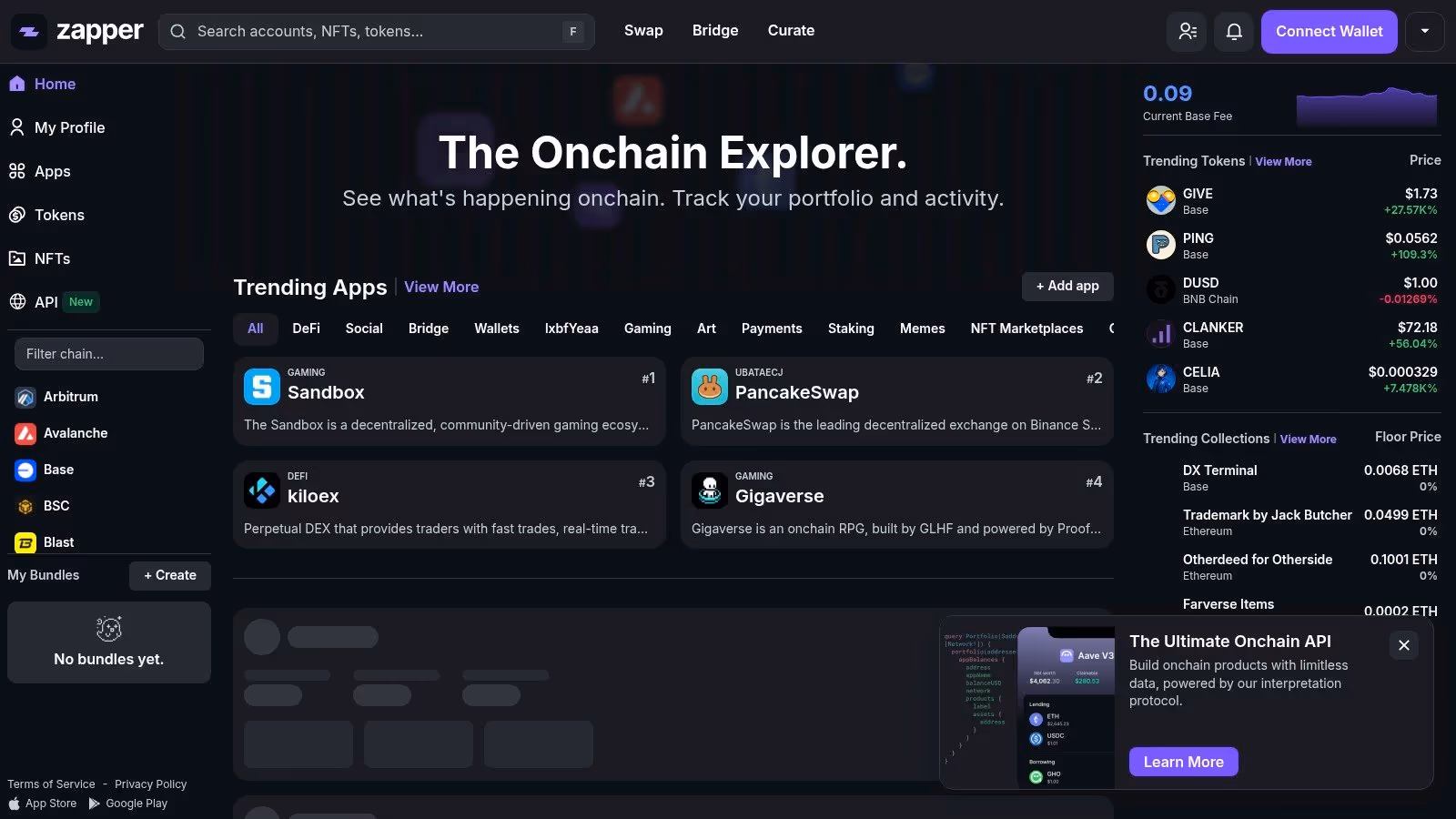Click View More next to Trending Tokens

[x=1283, y=162]
